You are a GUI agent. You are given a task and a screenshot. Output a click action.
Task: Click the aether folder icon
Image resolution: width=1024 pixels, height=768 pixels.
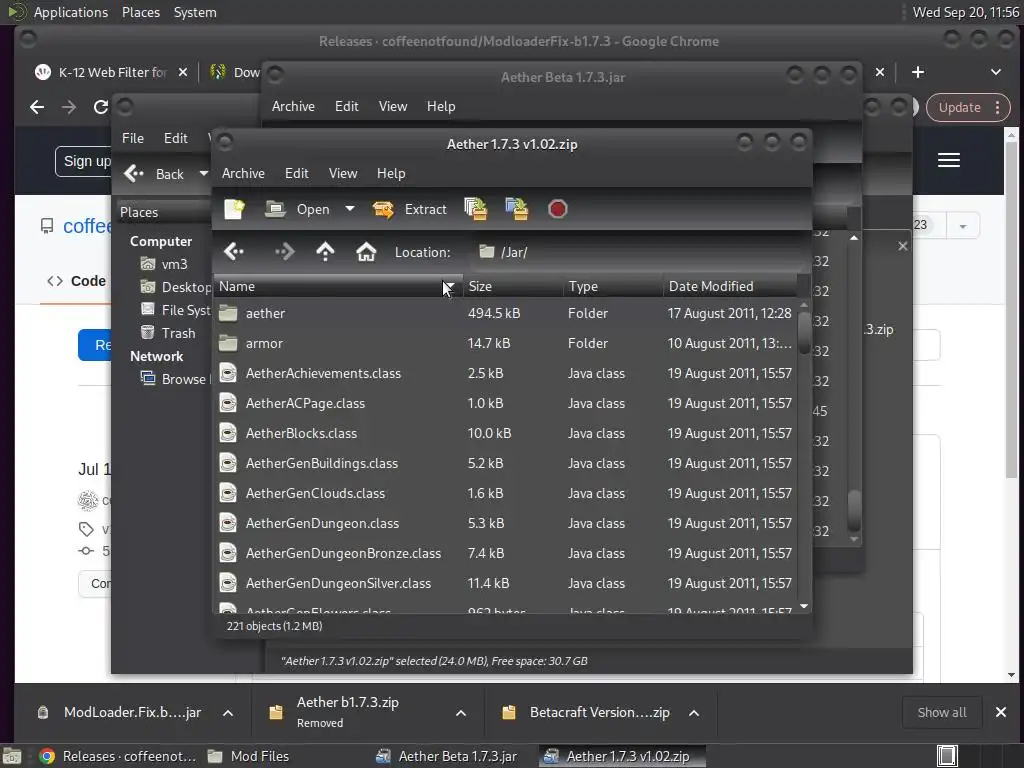(x=228, y=313)
